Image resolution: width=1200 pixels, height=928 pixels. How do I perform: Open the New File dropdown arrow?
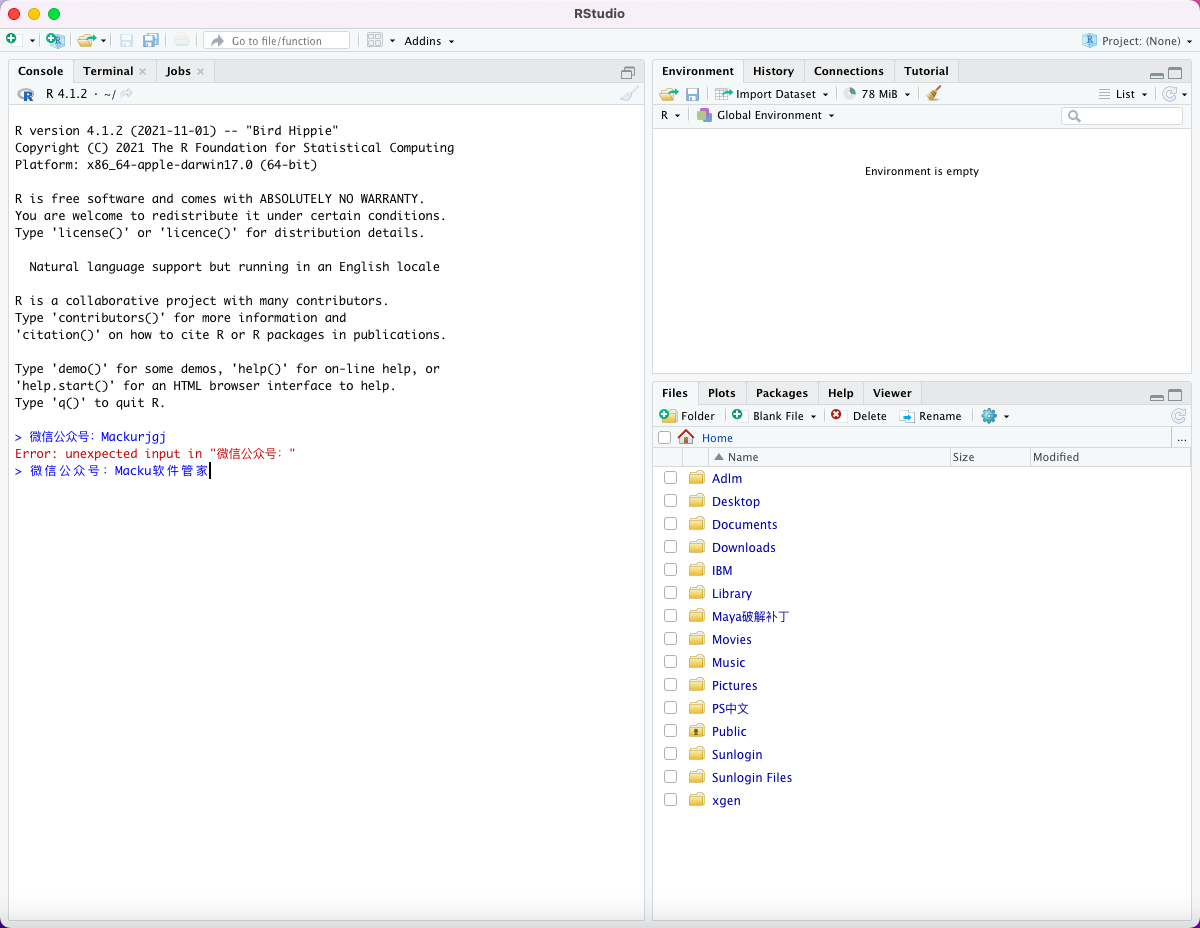pyautogui.click(x=32, y=41)
